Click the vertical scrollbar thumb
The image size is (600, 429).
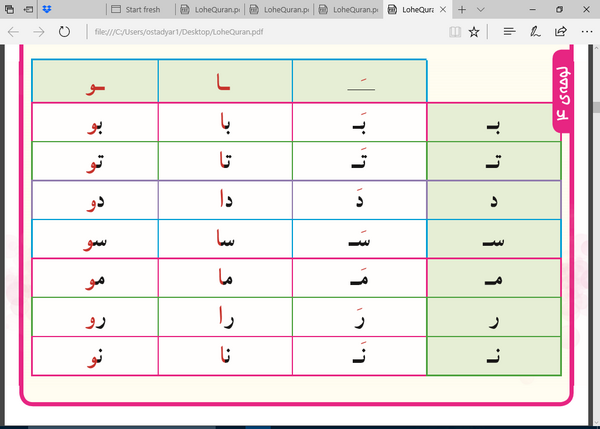[597, 107]
